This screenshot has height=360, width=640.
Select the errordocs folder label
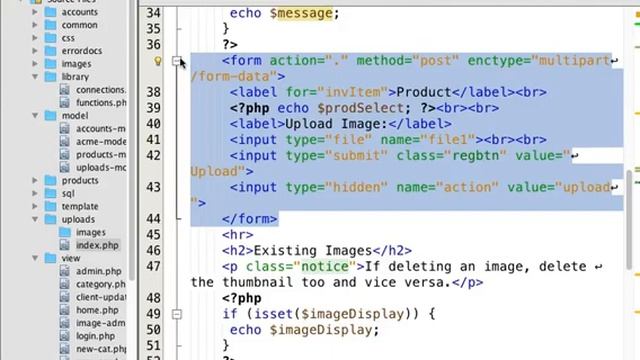(x=82, y=51)
